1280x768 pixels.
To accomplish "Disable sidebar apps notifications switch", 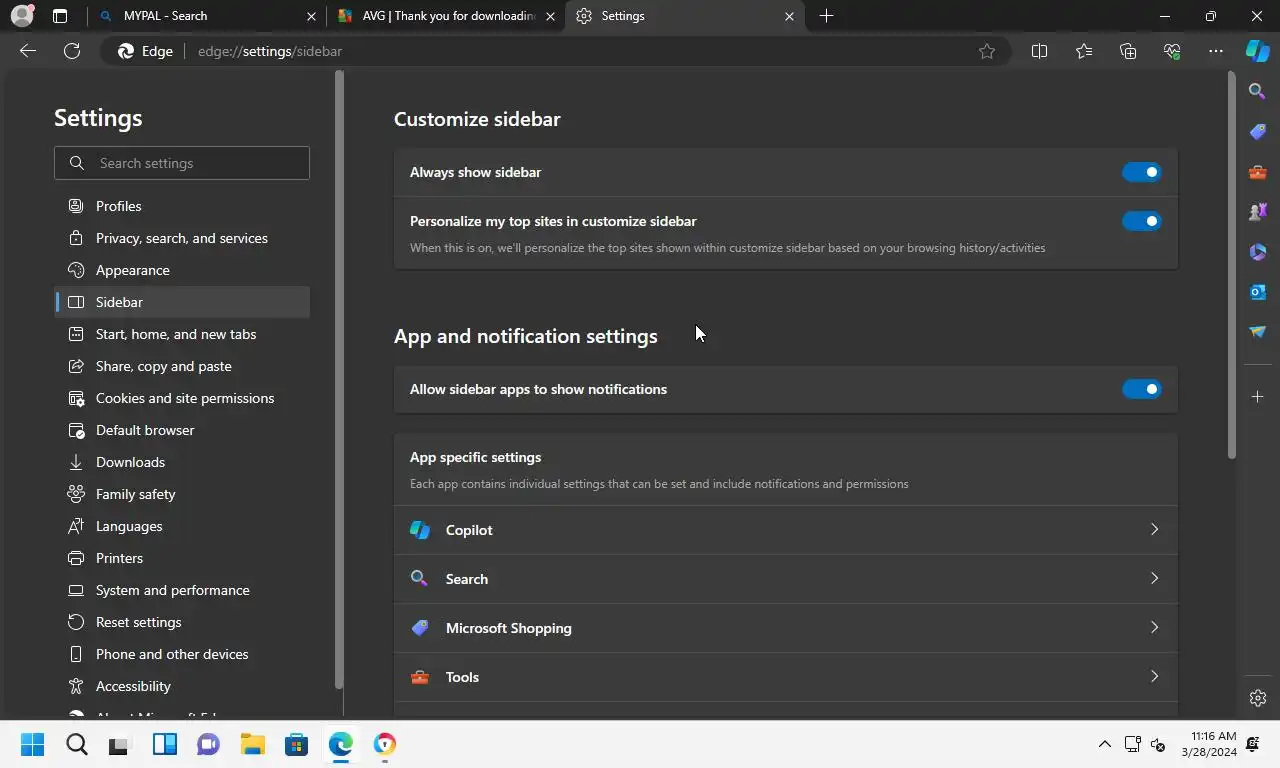I will pyautogui.click(x=1141, y=389).
